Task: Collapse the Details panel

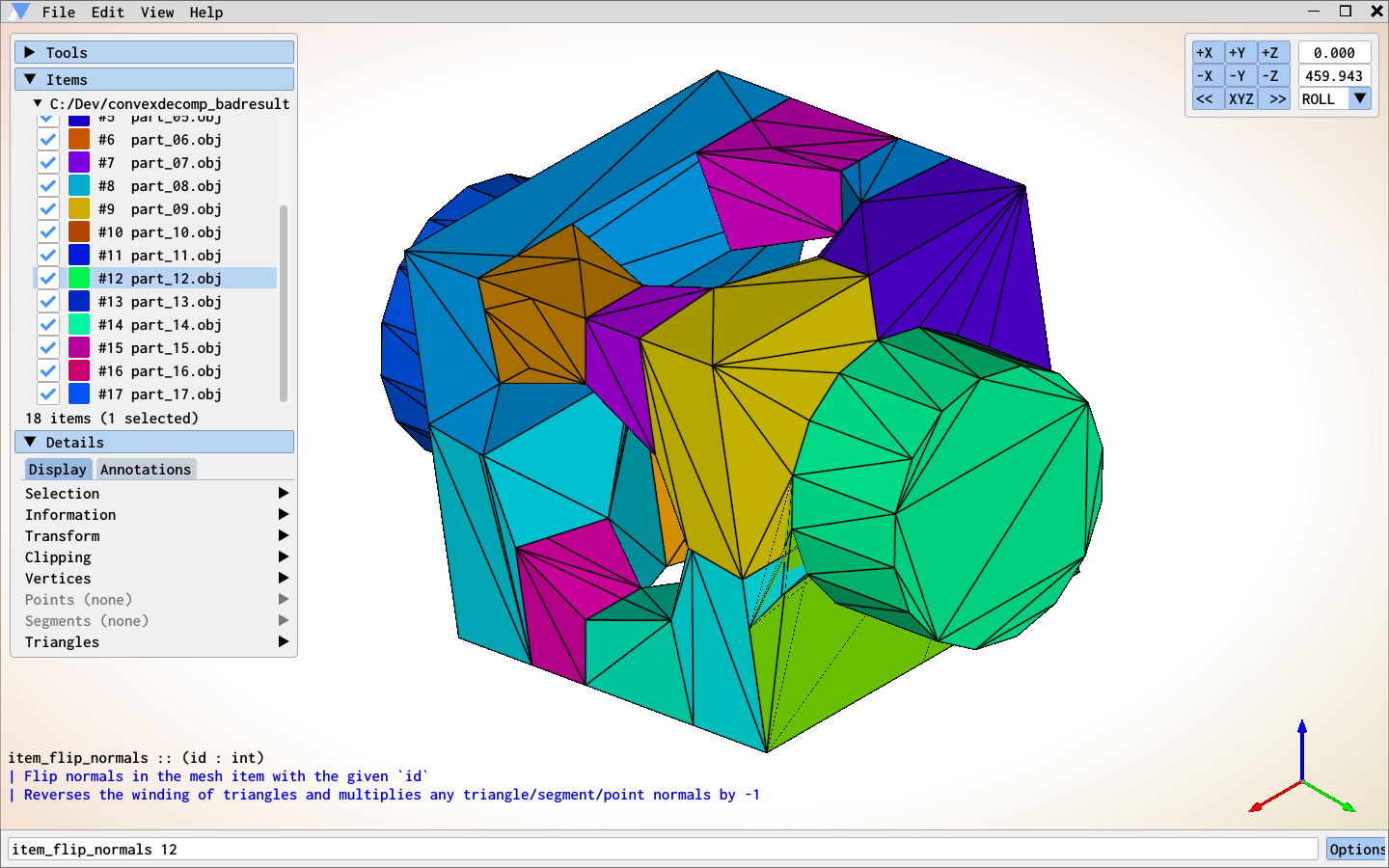Action: pos(154,443)
